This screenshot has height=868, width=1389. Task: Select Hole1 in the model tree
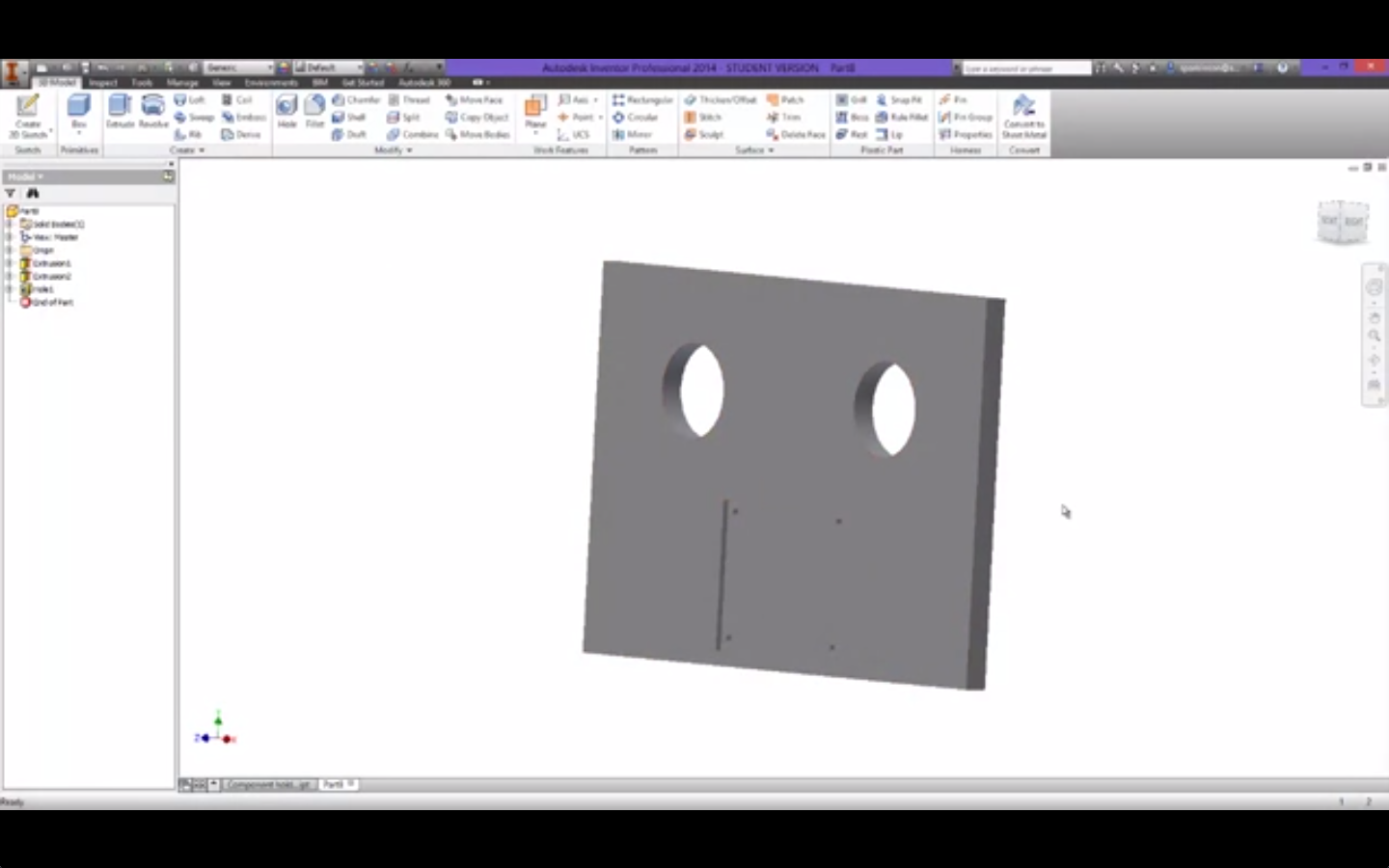coord(38,289)
